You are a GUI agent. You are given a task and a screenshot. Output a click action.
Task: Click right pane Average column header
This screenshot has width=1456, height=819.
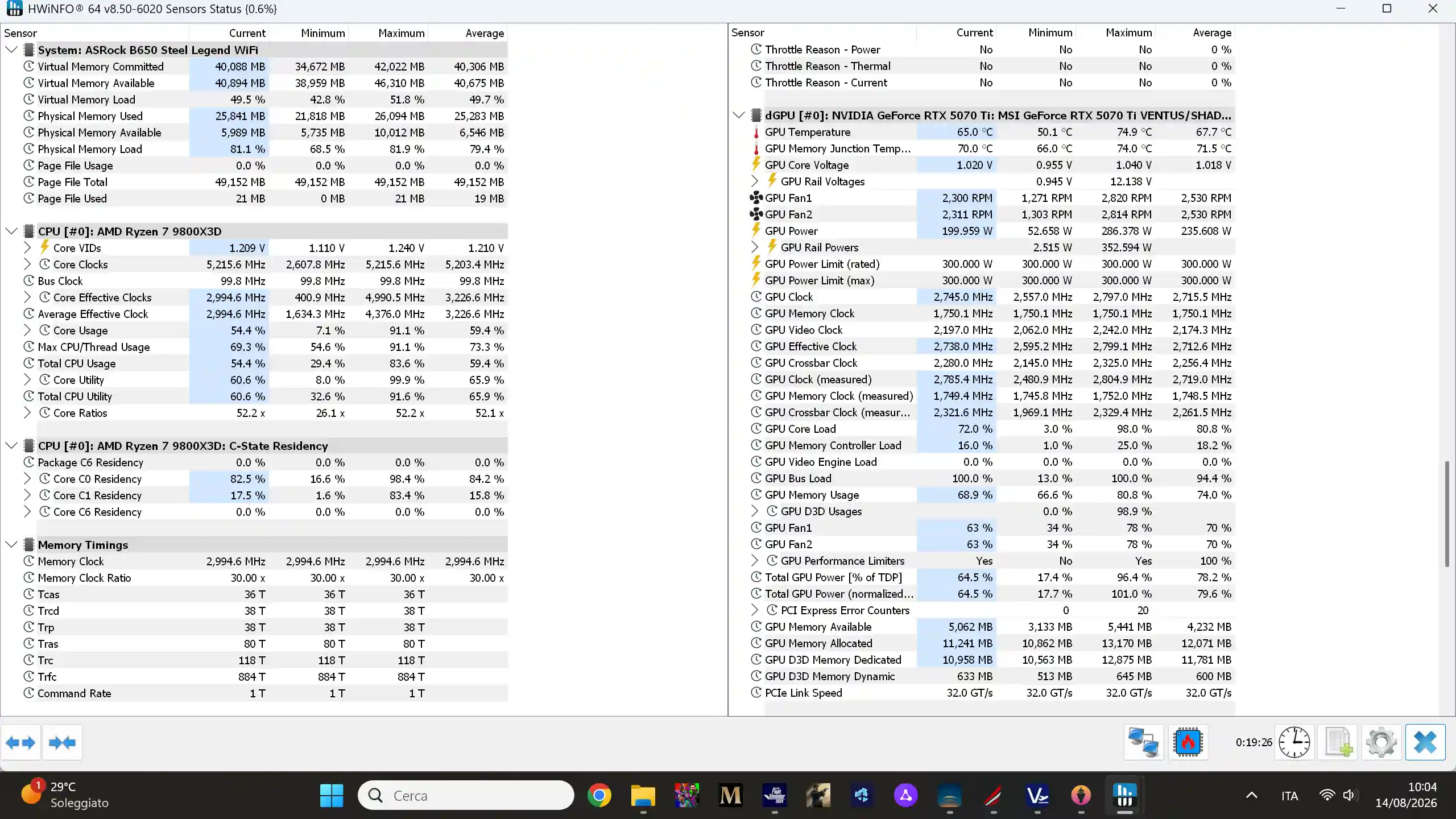[1196, 33]
